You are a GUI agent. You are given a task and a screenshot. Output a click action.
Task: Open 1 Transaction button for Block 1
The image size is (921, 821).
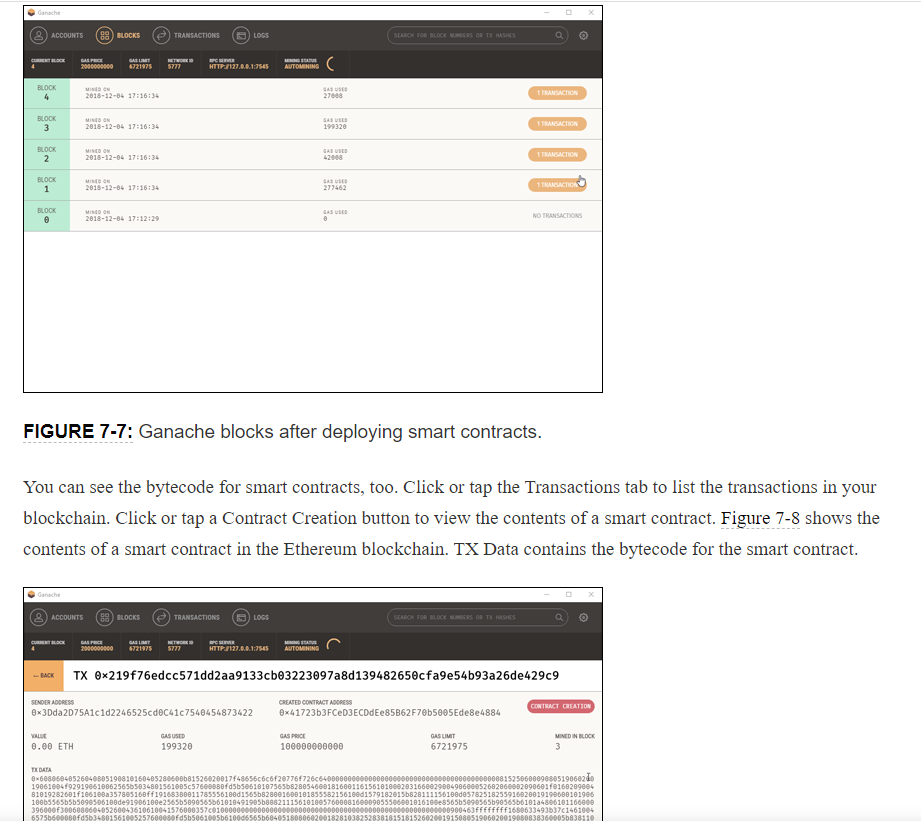coord(557,185)
